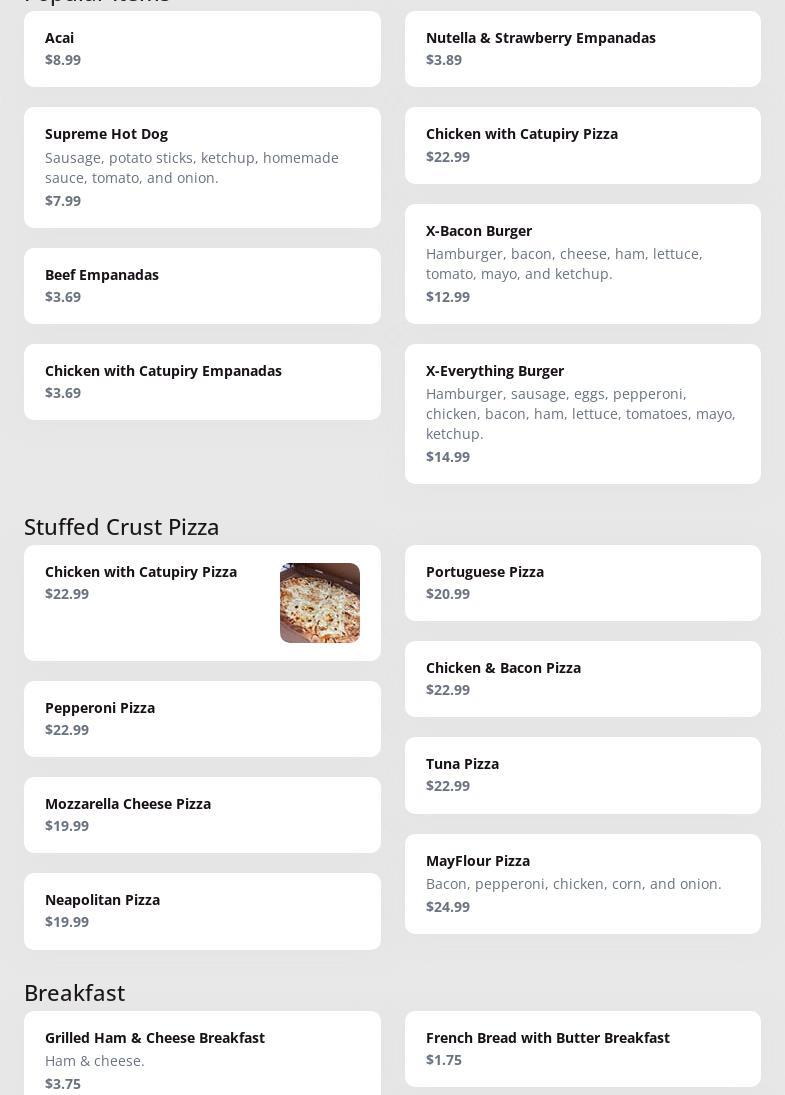Choose Chicken & Bacon Pizza
785x1095 pixels.
click(582, 679)
